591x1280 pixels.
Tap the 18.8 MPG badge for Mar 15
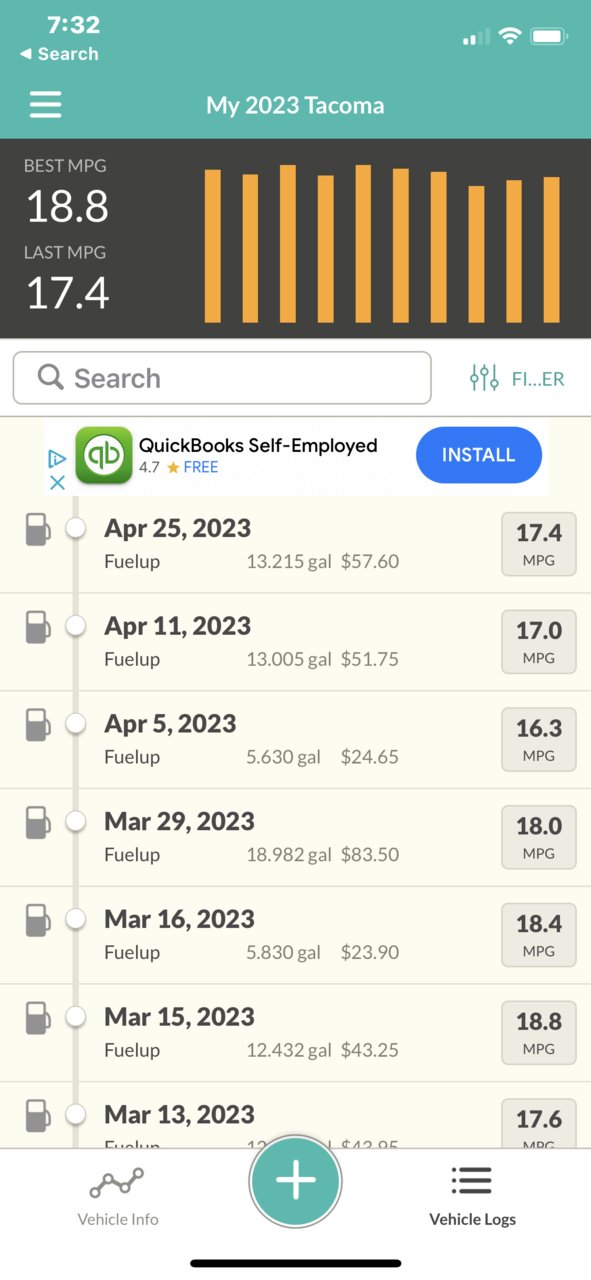(x=539, y=1033)
